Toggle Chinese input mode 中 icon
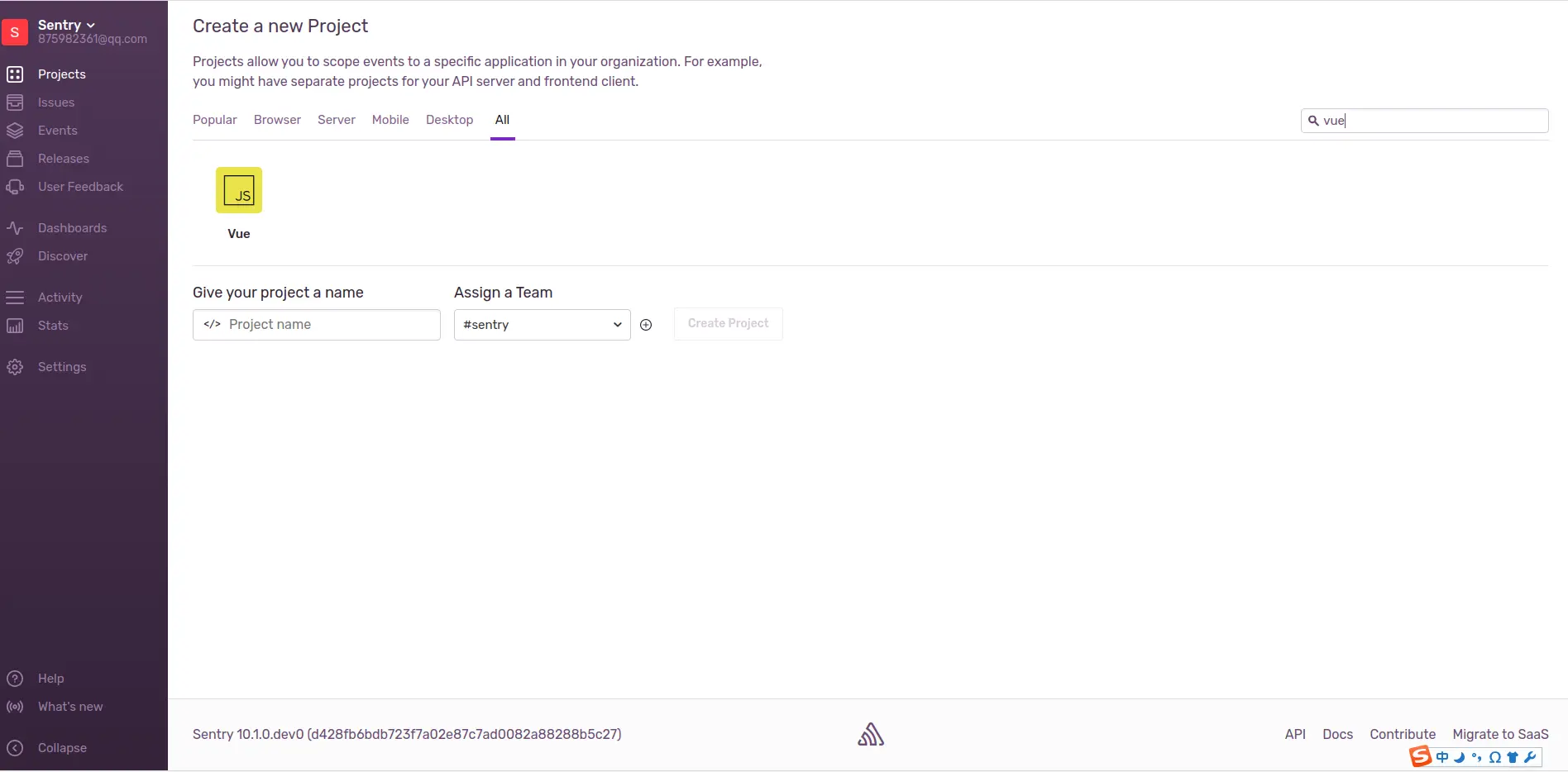Image resolution: width=1568 pixels, height=772 pixels. 1442,757
